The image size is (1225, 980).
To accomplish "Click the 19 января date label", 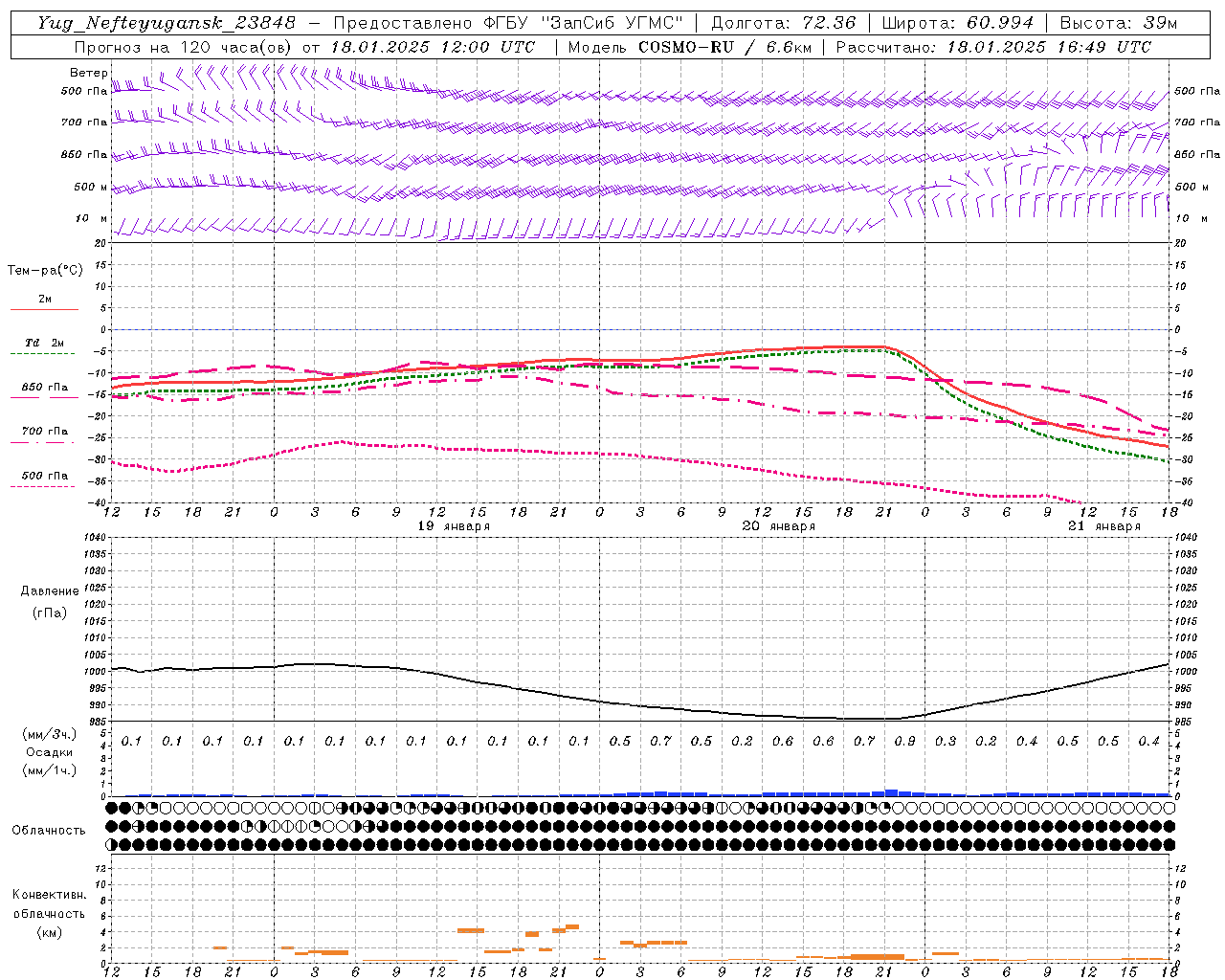I will pyautogui.click(x=454, y=526).
